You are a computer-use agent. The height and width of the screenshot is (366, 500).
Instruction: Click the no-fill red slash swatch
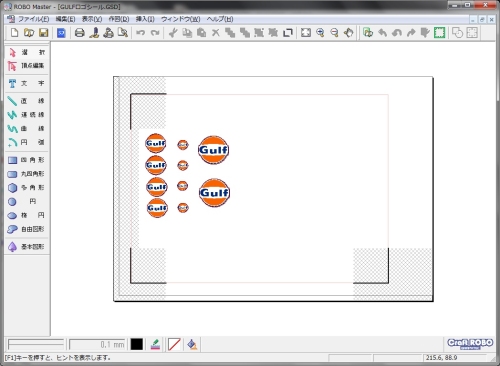click(x=174, y=344)
